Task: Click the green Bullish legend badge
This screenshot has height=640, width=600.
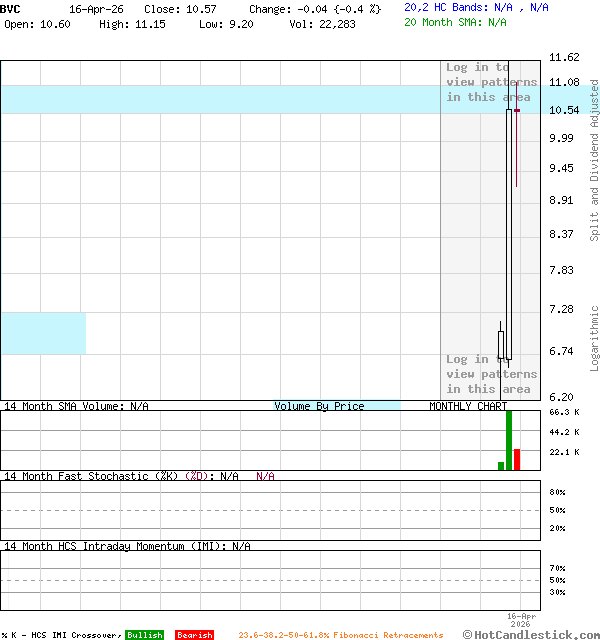Action: (x=144, y=635)
